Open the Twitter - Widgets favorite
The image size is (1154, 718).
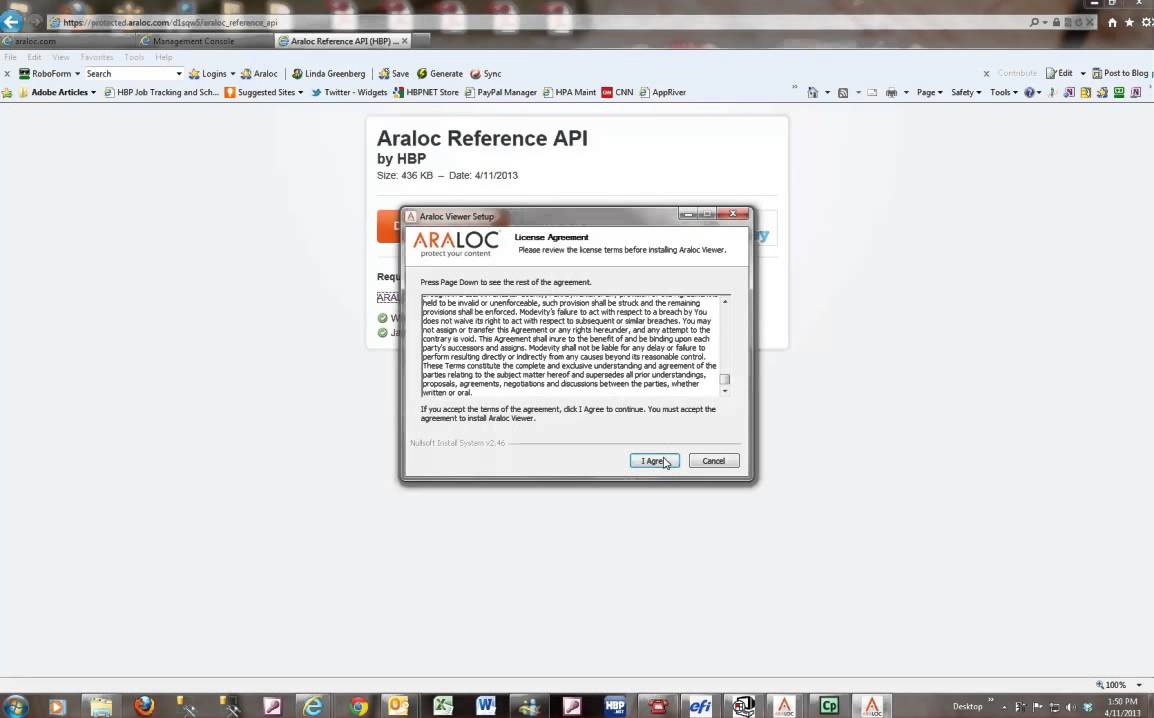[350, 93]
